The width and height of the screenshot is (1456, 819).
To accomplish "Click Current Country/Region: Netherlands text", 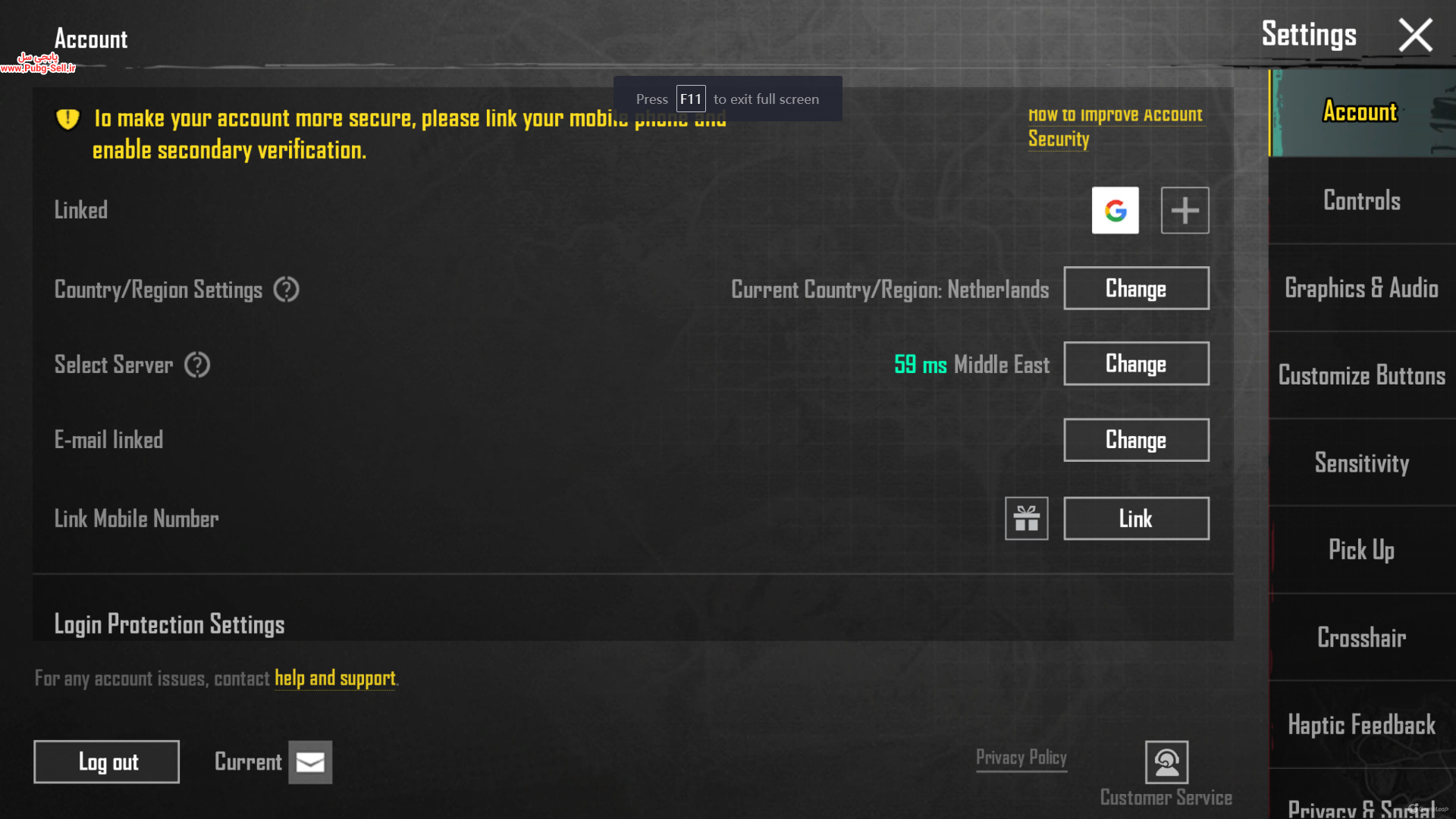I will click(890, 290).
